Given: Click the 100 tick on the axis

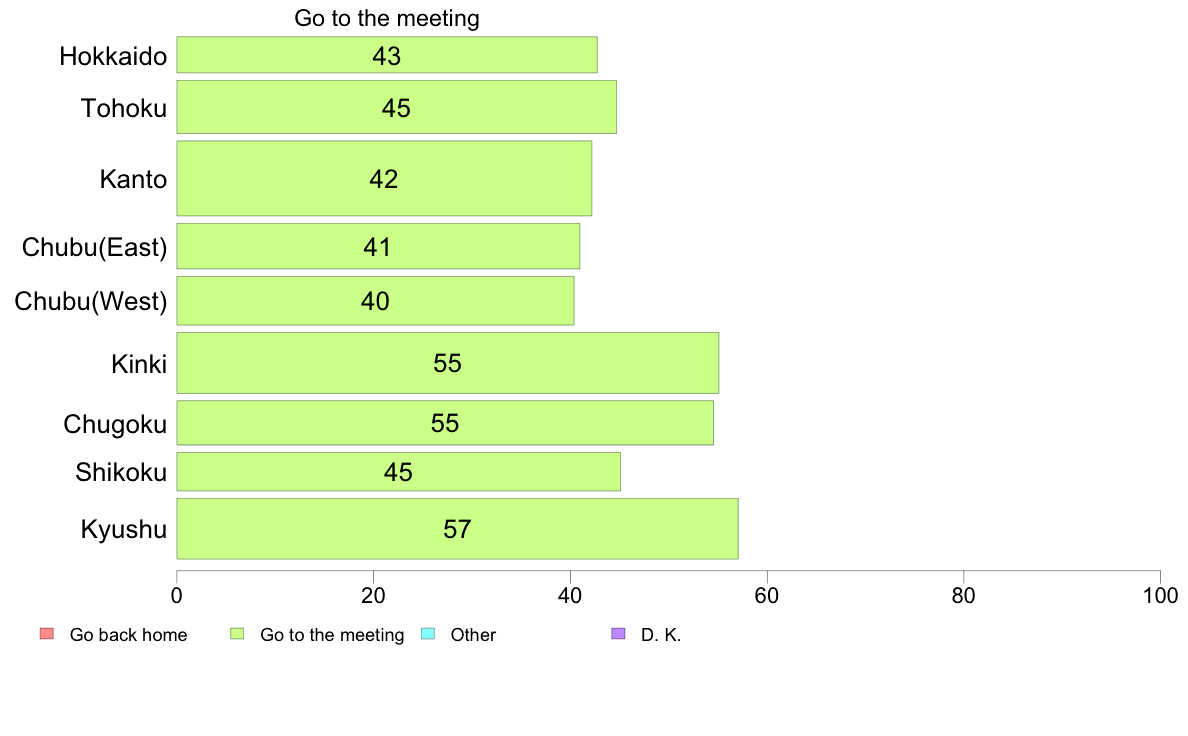Looking at the screenshot, I should pos(1160,596).
